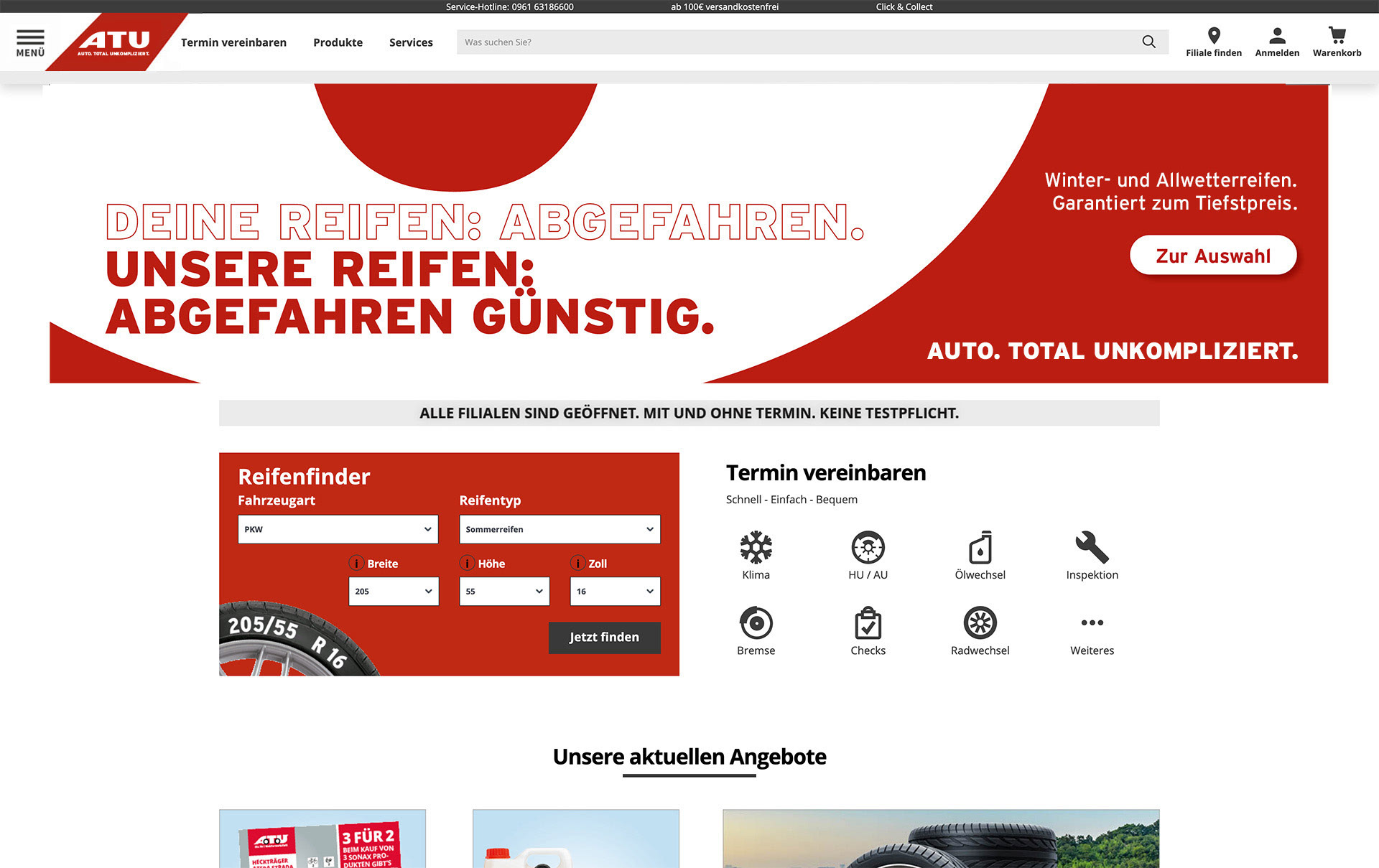Open the Warenkorb cart icon
Viewport: 1379px width, 868px height.
[1336, 36]
